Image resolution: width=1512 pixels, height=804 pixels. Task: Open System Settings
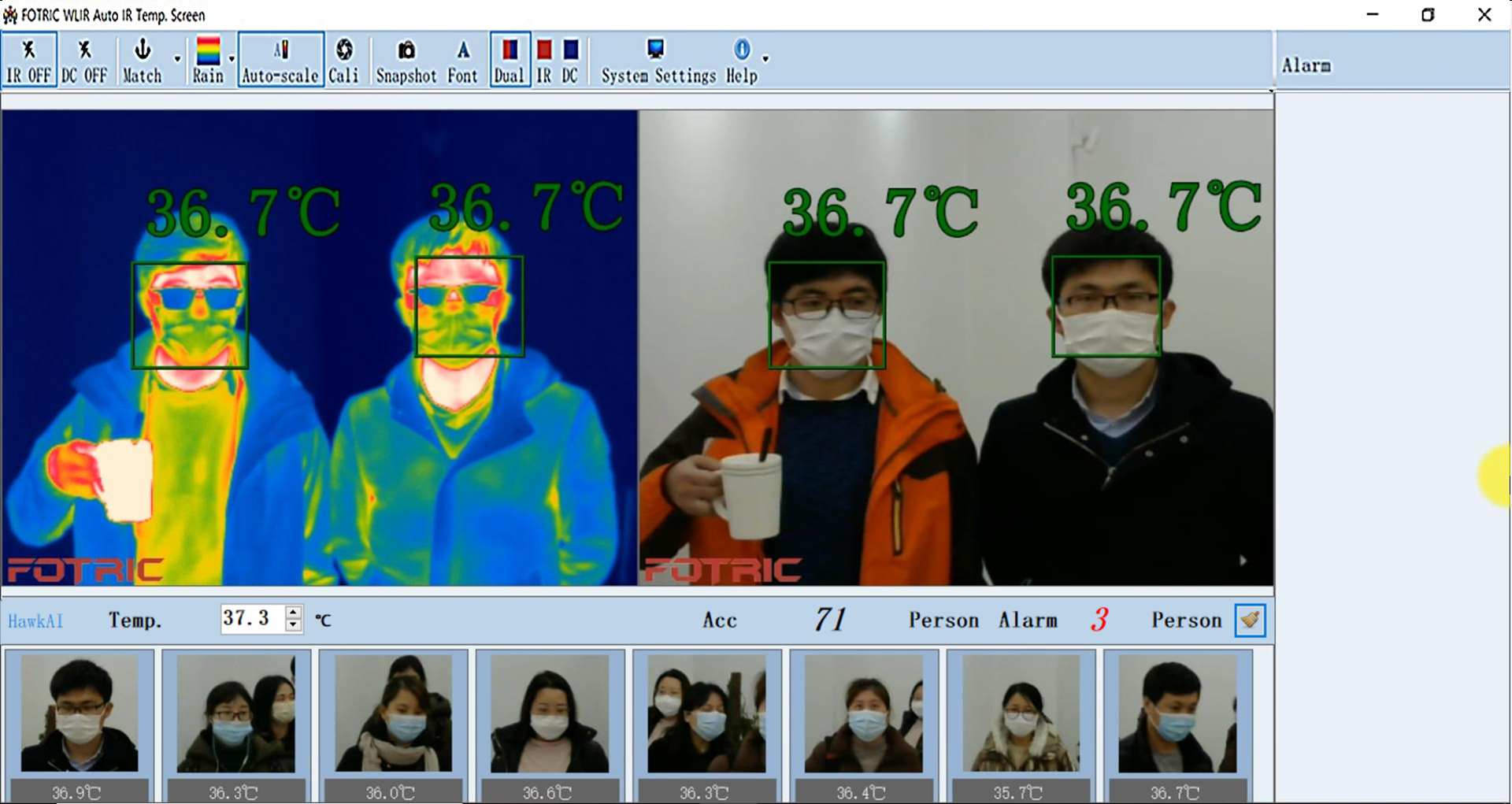click(x=658, y=61)
